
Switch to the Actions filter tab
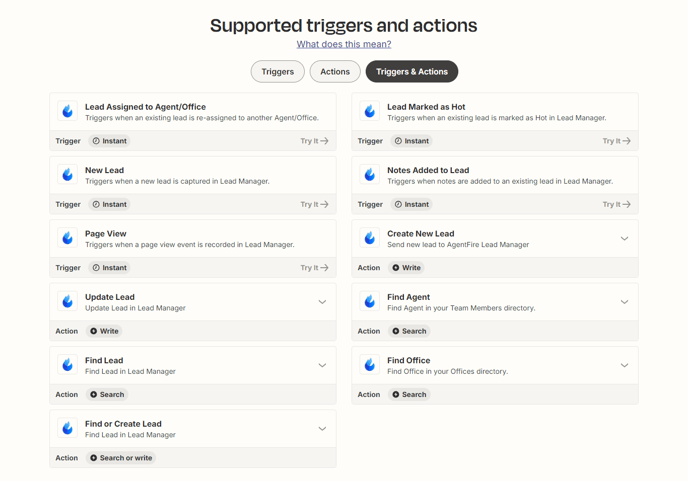click(335, 72)
